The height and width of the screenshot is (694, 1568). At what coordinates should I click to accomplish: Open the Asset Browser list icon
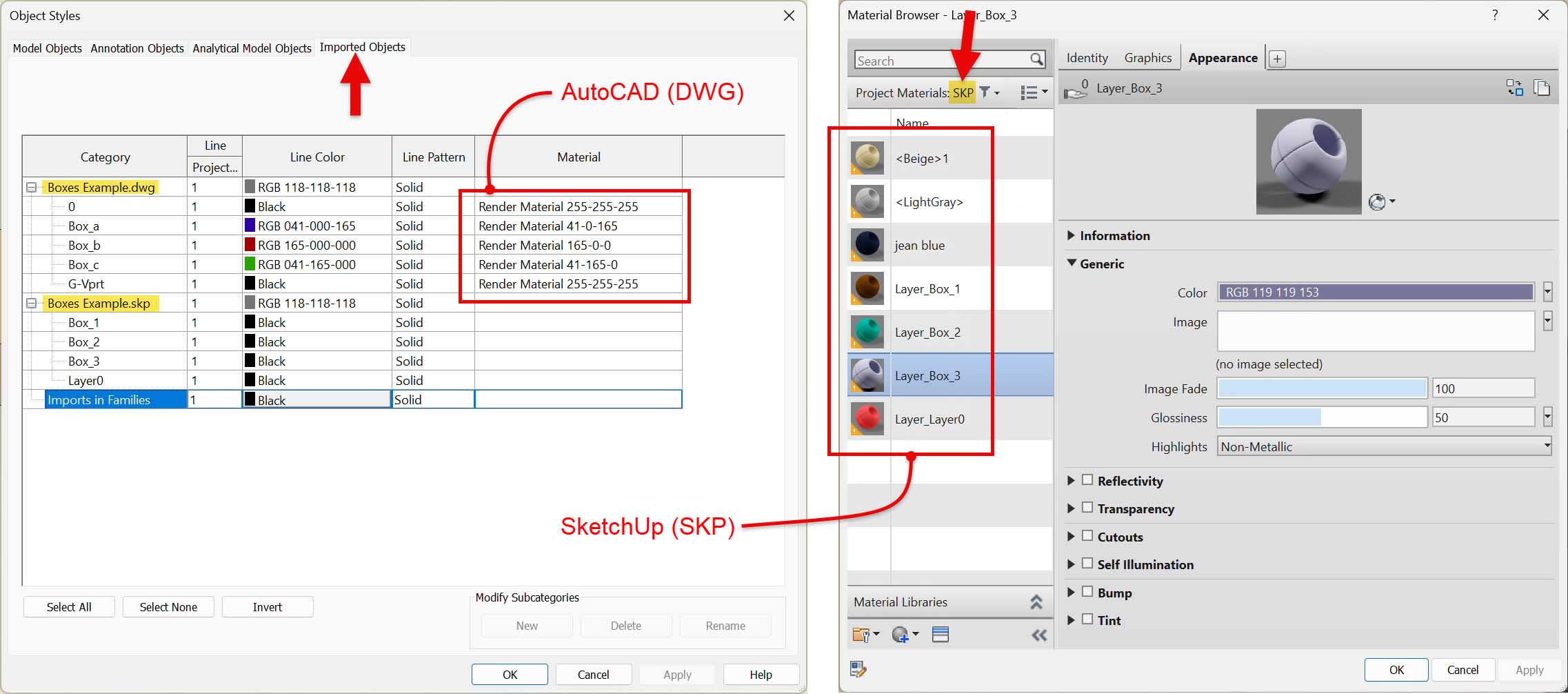941,634
